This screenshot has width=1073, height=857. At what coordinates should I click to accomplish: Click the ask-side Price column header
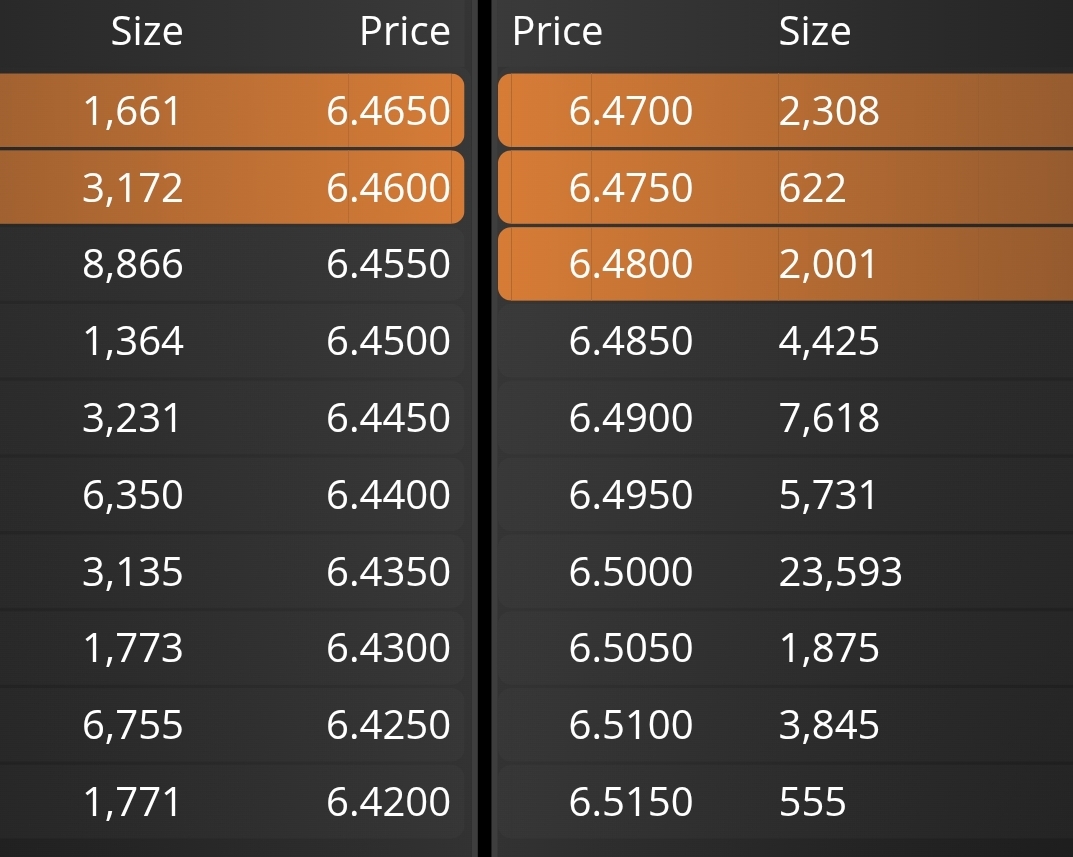[x=557, y=31]
